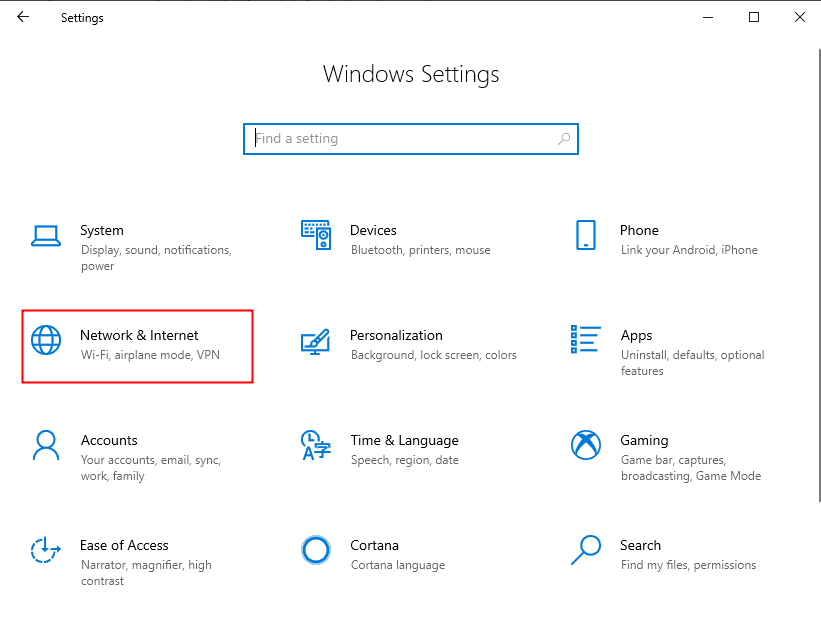Screen dimensions: 821x630
Task: Click 'Speech, region, date' text
Action: coord(405,460)
